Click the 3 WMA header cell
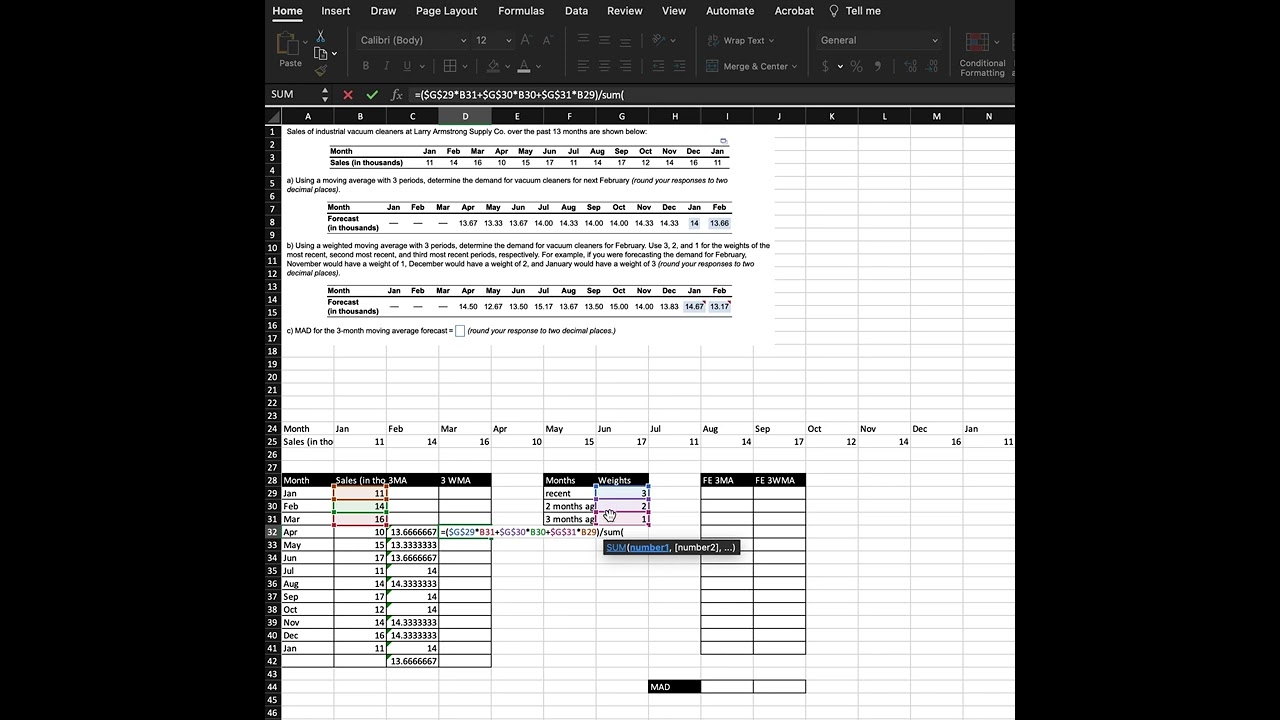Image resolution: width=1280 pixels, height=720 pixels. [465, 480]
